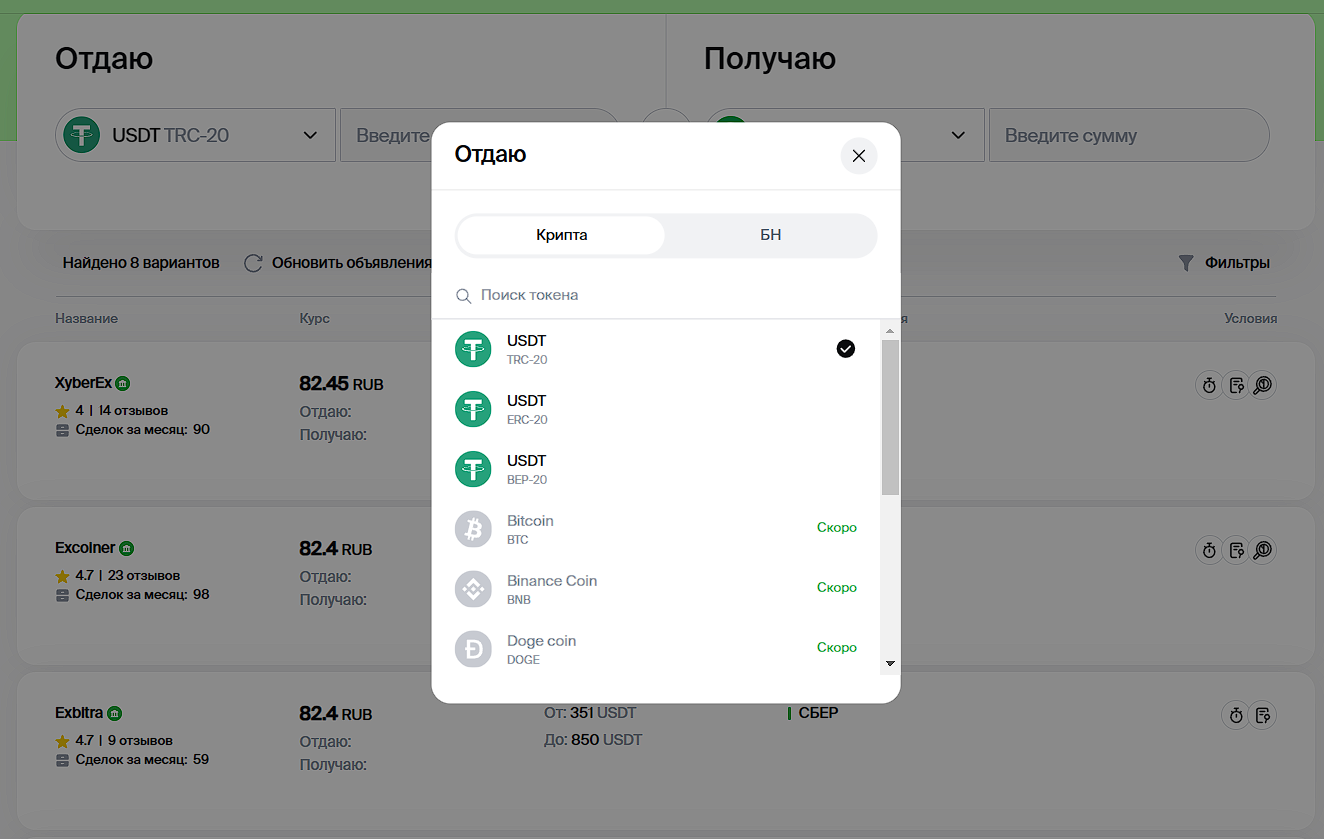Click the green bank badge next to Excoiner
This screenshot has width=1324, height=839.
[127, 549]
